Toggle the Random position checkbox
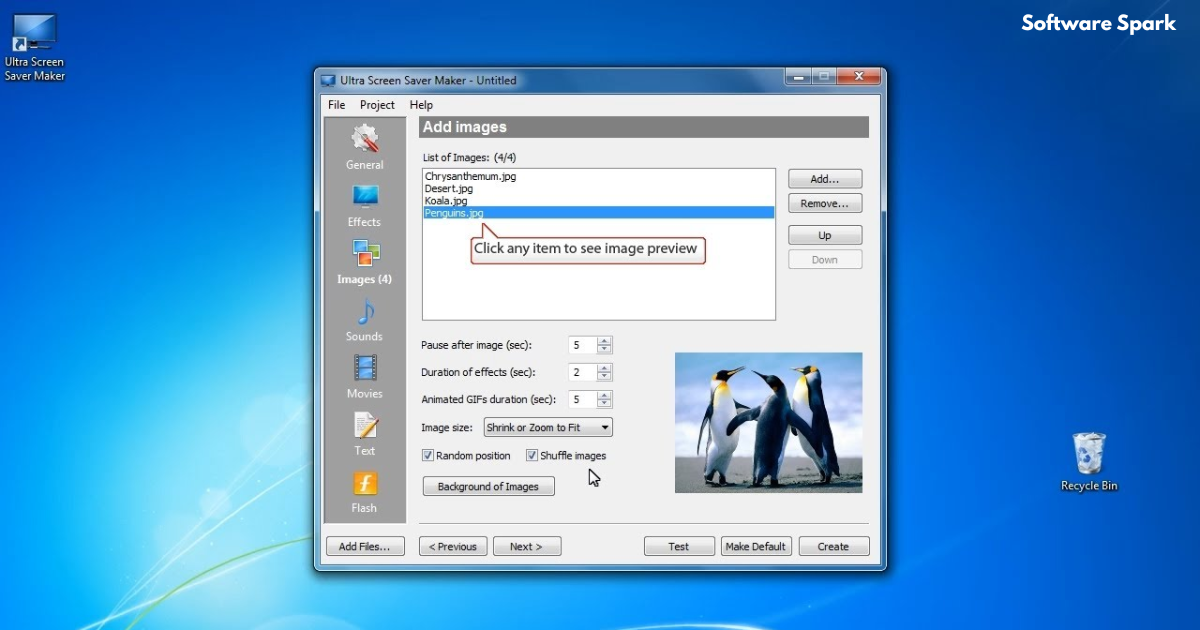The width and height of the screenshot is (1200, 630). pos(428,456)
